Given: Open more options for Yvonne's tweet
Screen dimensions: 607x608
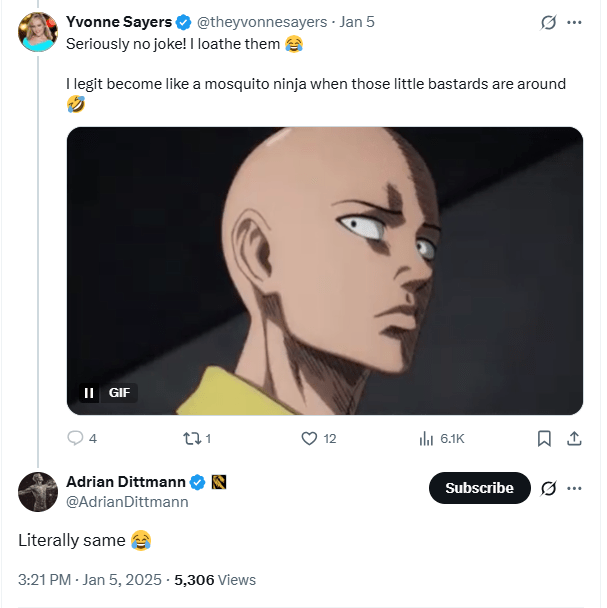Looking at the screenshot, I should click(574, 22).
